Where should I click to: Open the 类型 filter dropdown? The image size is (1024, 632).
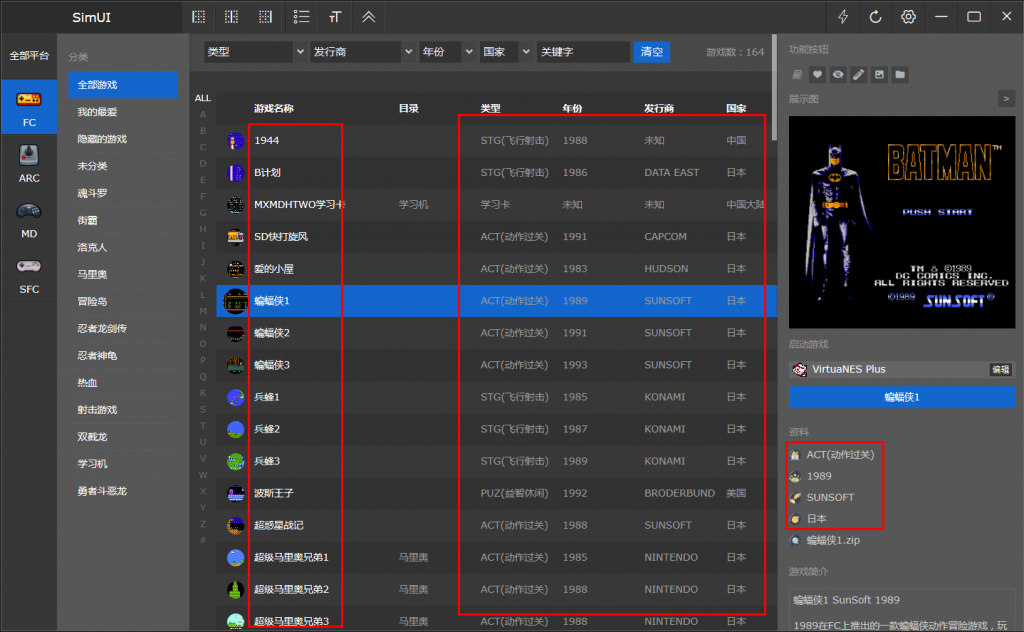coord(255,52)
